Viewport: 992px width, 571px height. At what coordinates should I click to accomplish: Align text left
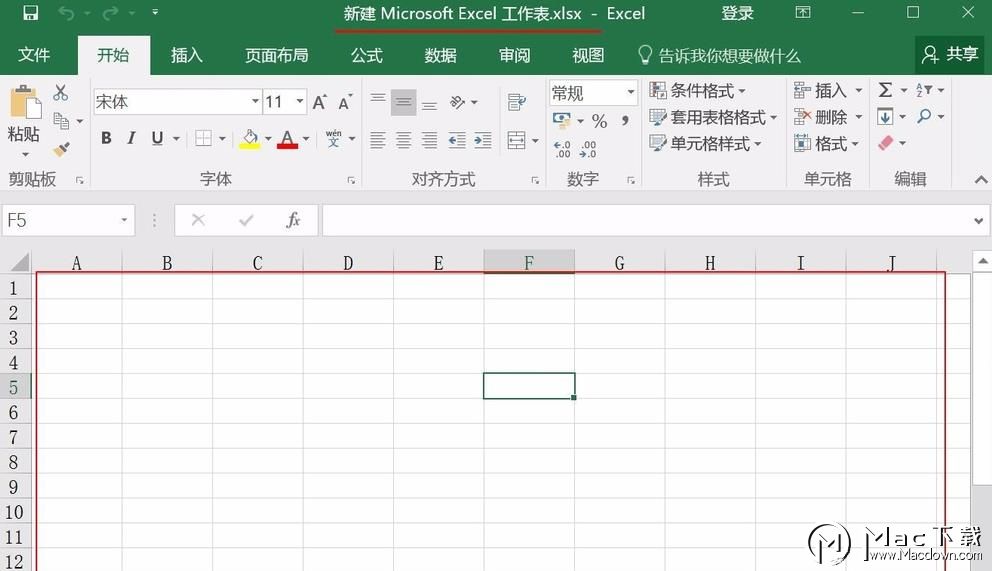click(378, 140)
